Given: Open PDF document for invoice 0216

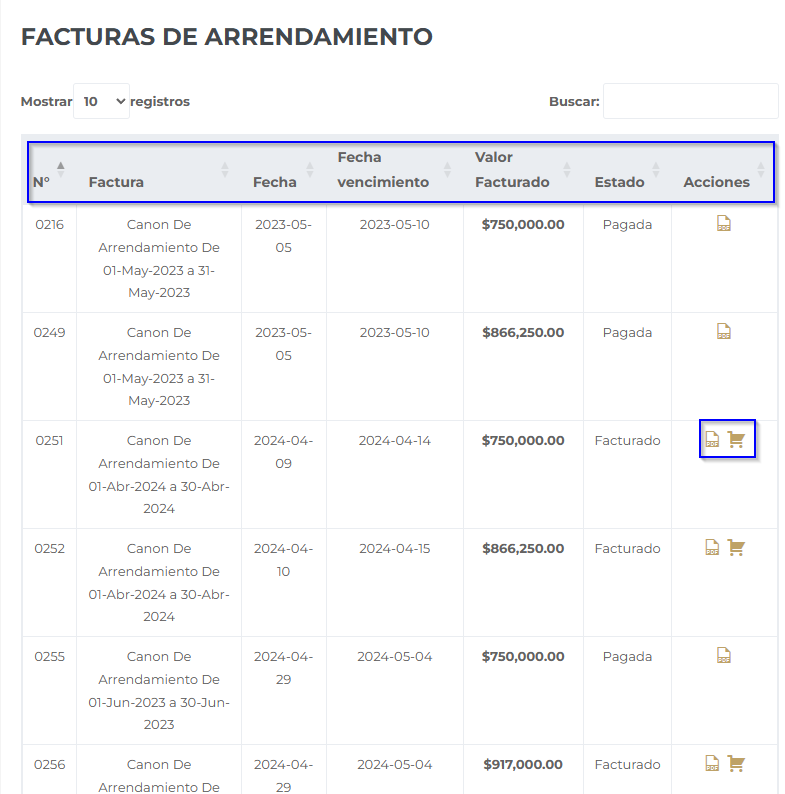Looking at the screenshot, I should pyautogui.click(x=724, y=225).
